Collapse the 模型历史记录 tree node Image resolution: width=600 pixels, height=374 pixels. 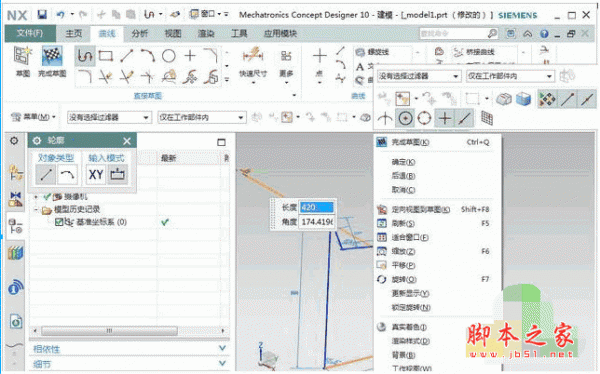click(36, 209)
